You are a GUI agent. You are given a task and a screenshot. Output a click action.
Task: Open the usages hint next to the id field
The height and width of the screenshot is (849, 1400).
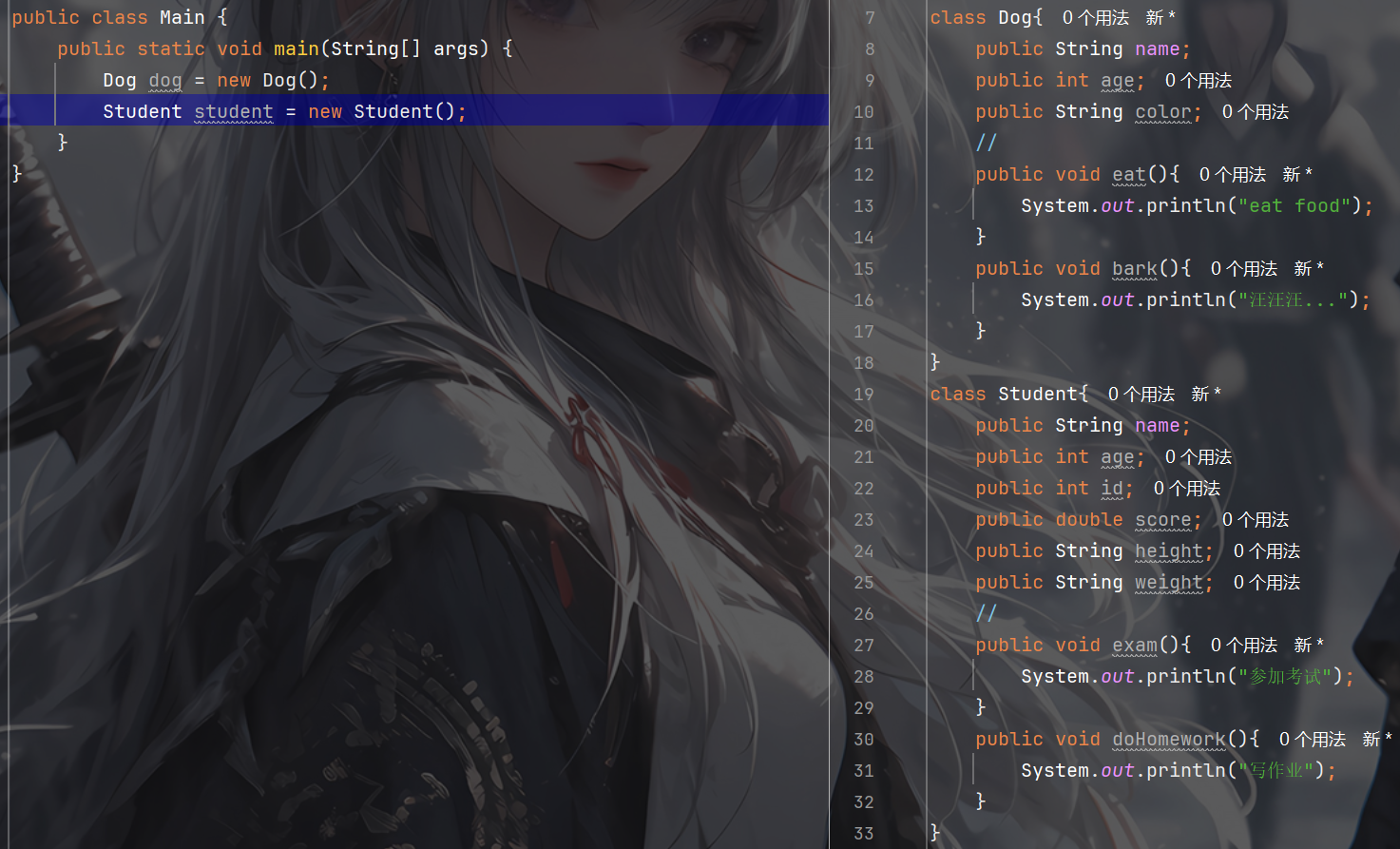click(x=1187, y=488)
